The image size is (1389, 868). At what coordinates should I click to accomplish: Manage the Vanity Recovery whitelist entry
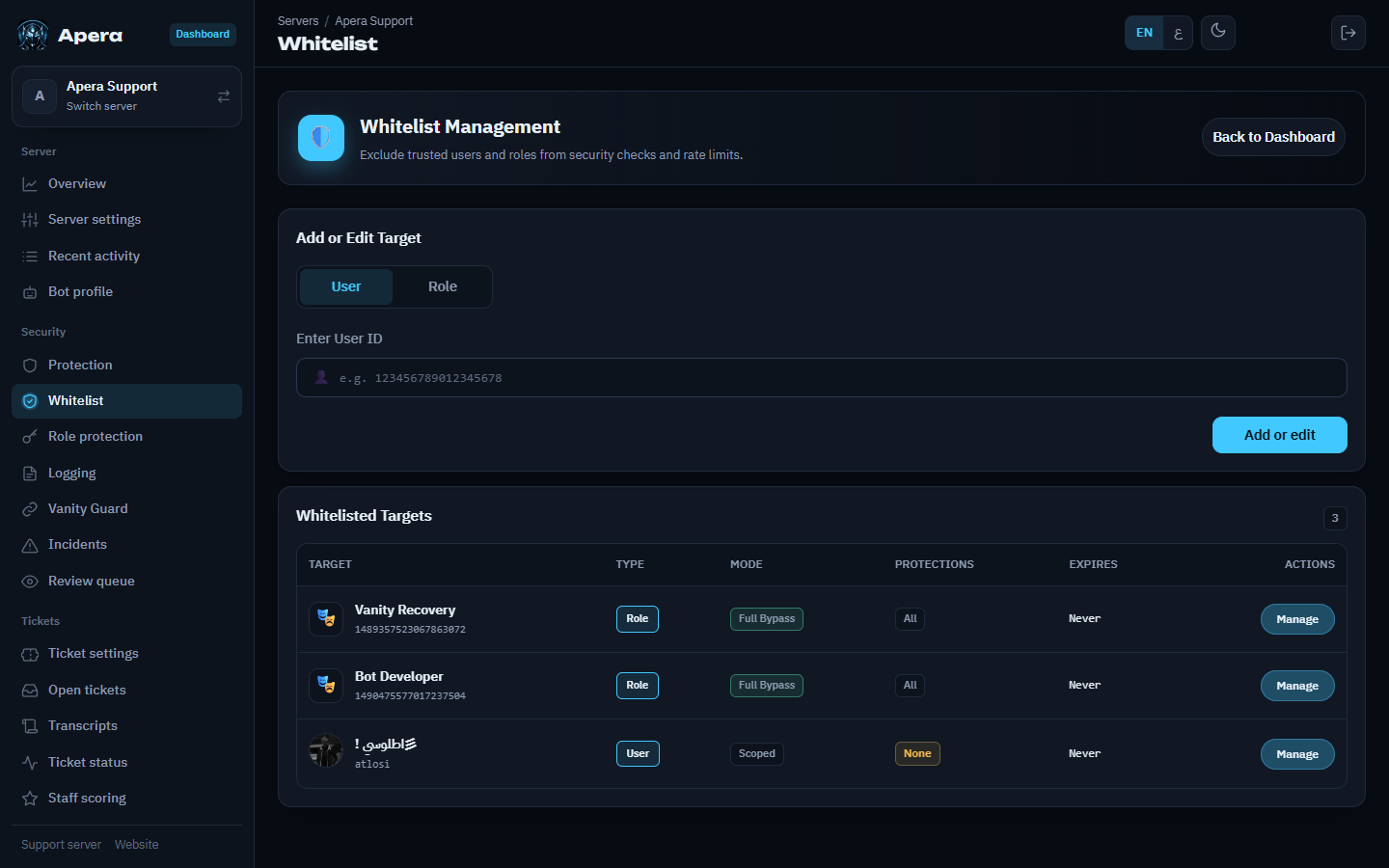coord(1297,619)
